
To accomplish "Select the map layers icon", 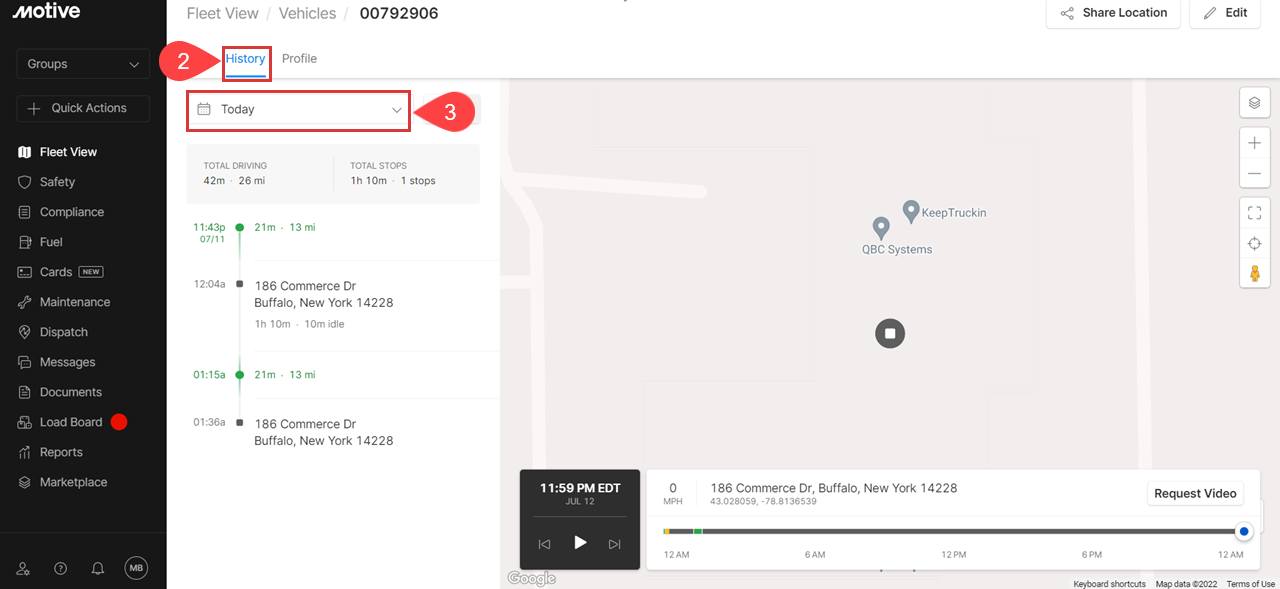I will click(x=1254, y=102).
